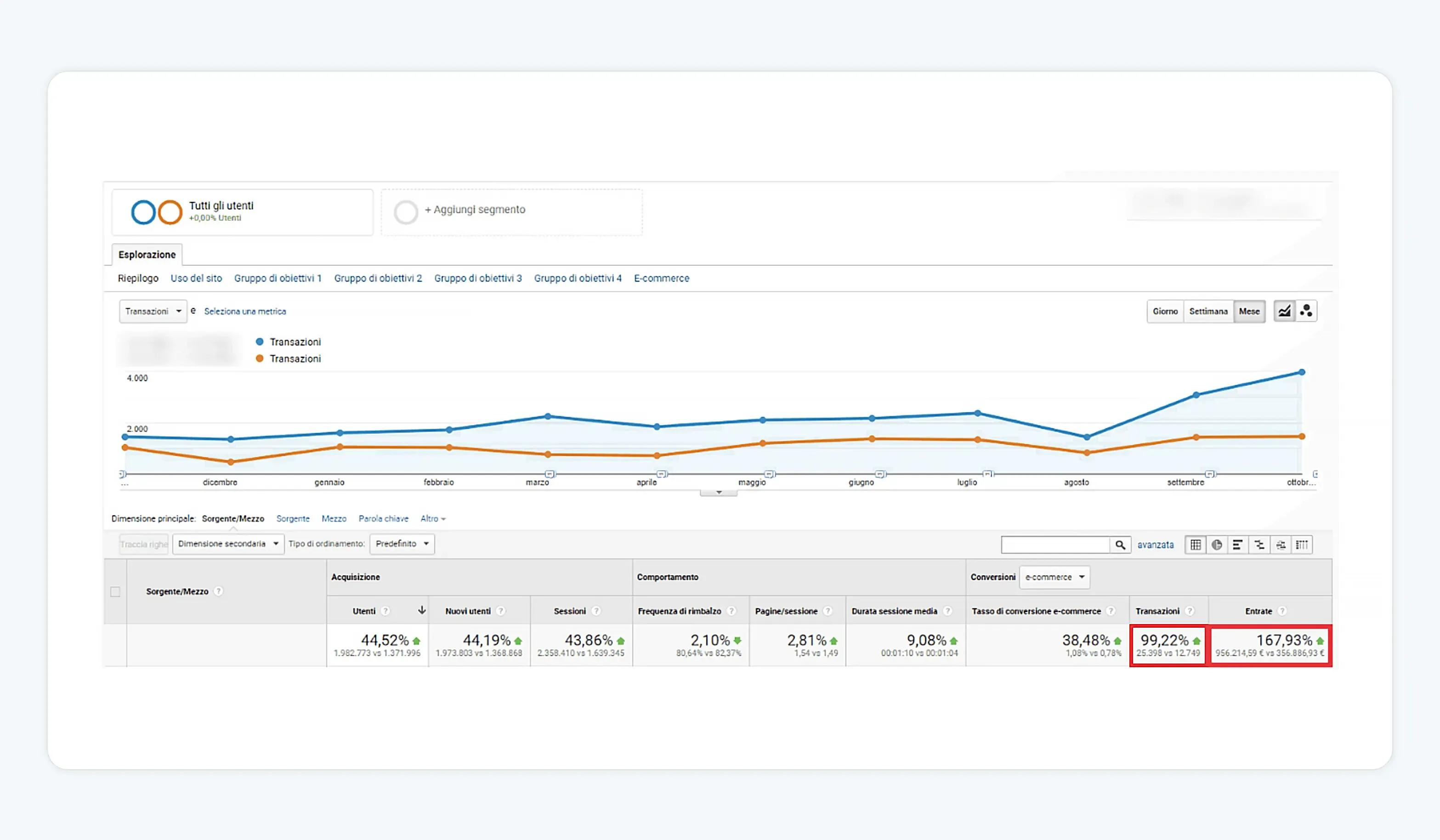
Task: Open the Transazioni metric dropdown
Action: click(153, 312)
